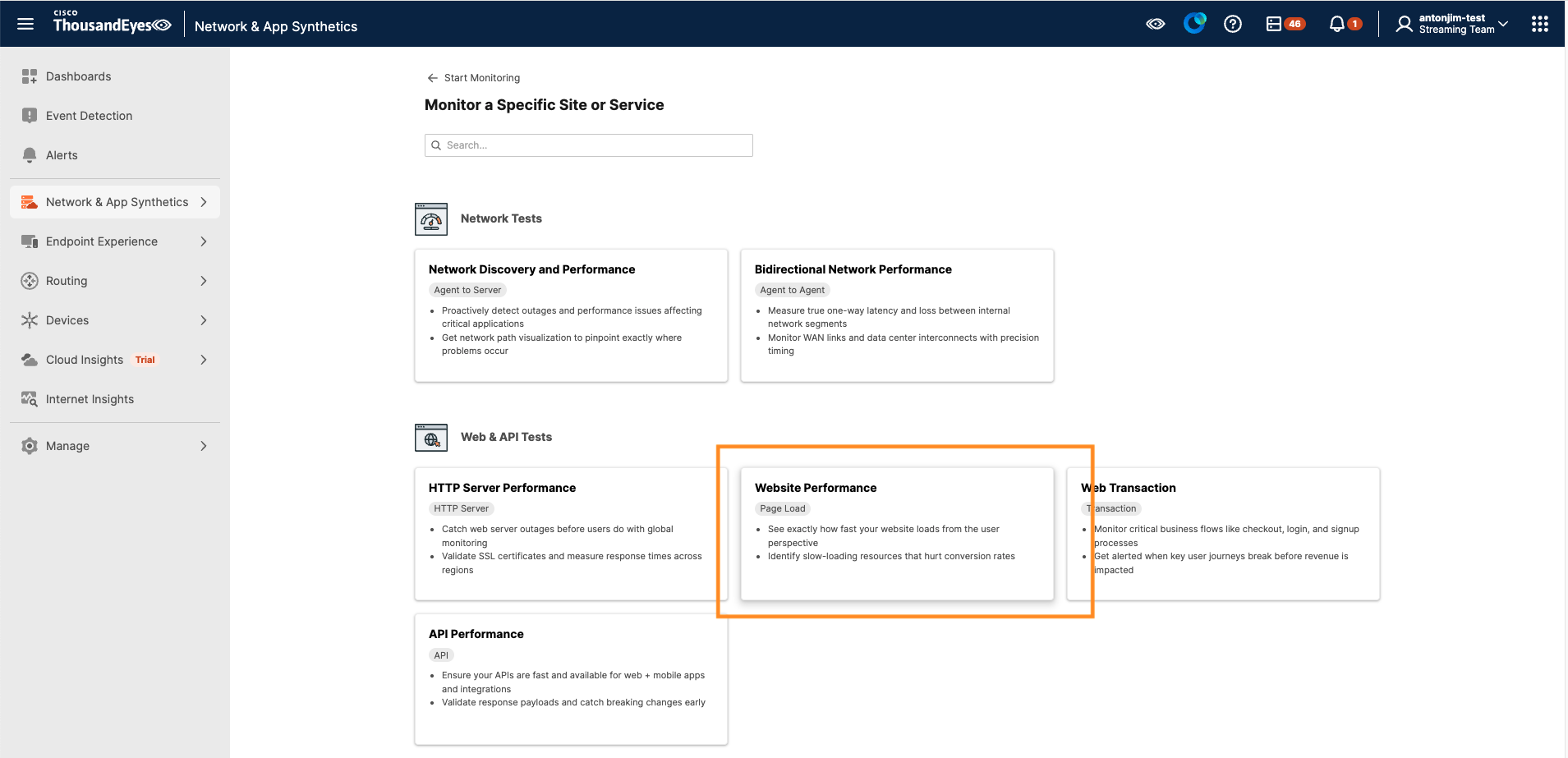Choose Bidirectional Network Performance card
The height and width of the screenshot is (758, 1568).
897,315
